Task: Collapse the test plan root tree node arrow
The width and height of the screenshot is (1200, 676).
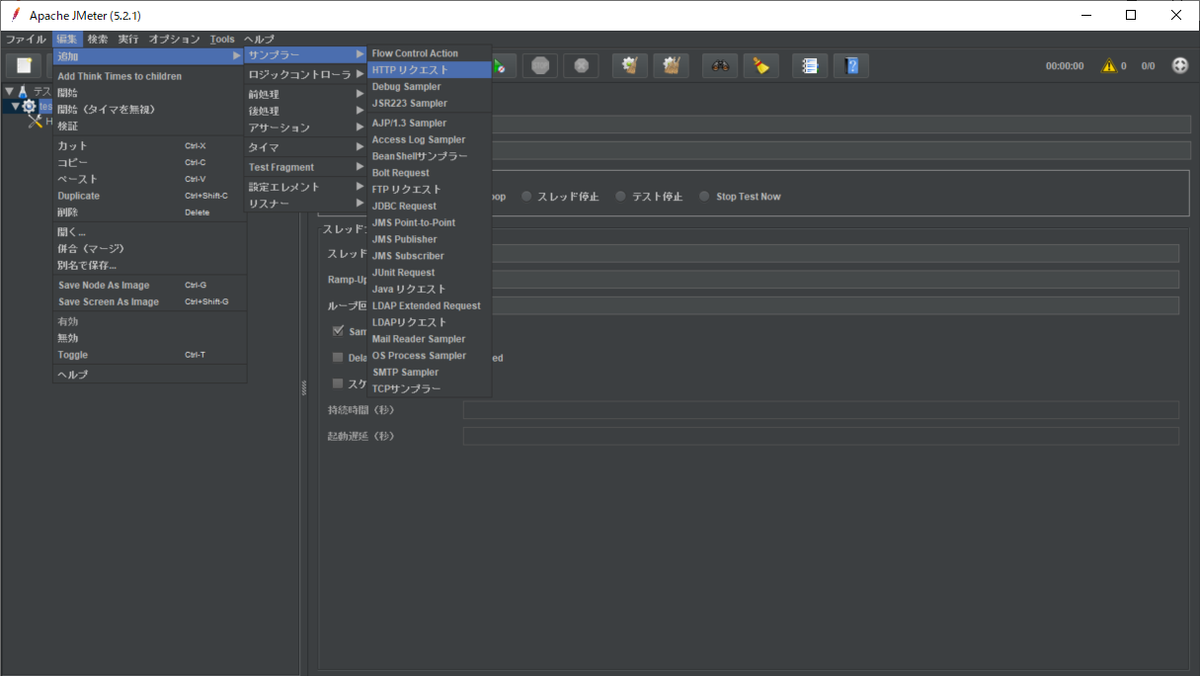Action: [x=9, y=91]
